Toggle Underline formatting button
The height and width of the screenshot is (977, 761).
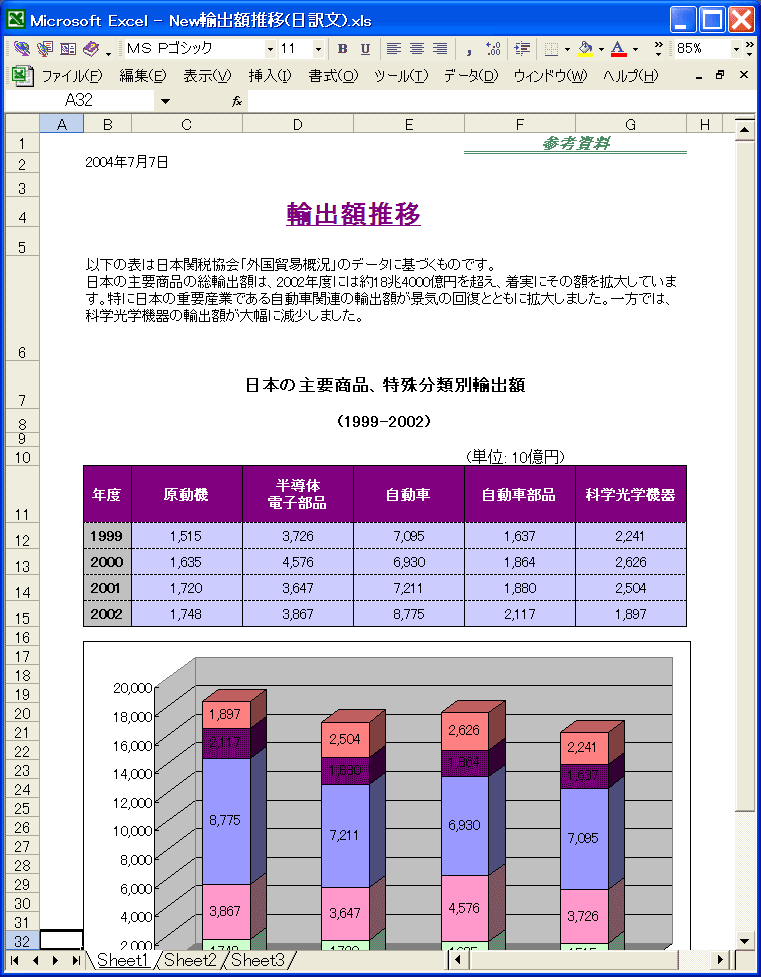[x=365, y=49]
